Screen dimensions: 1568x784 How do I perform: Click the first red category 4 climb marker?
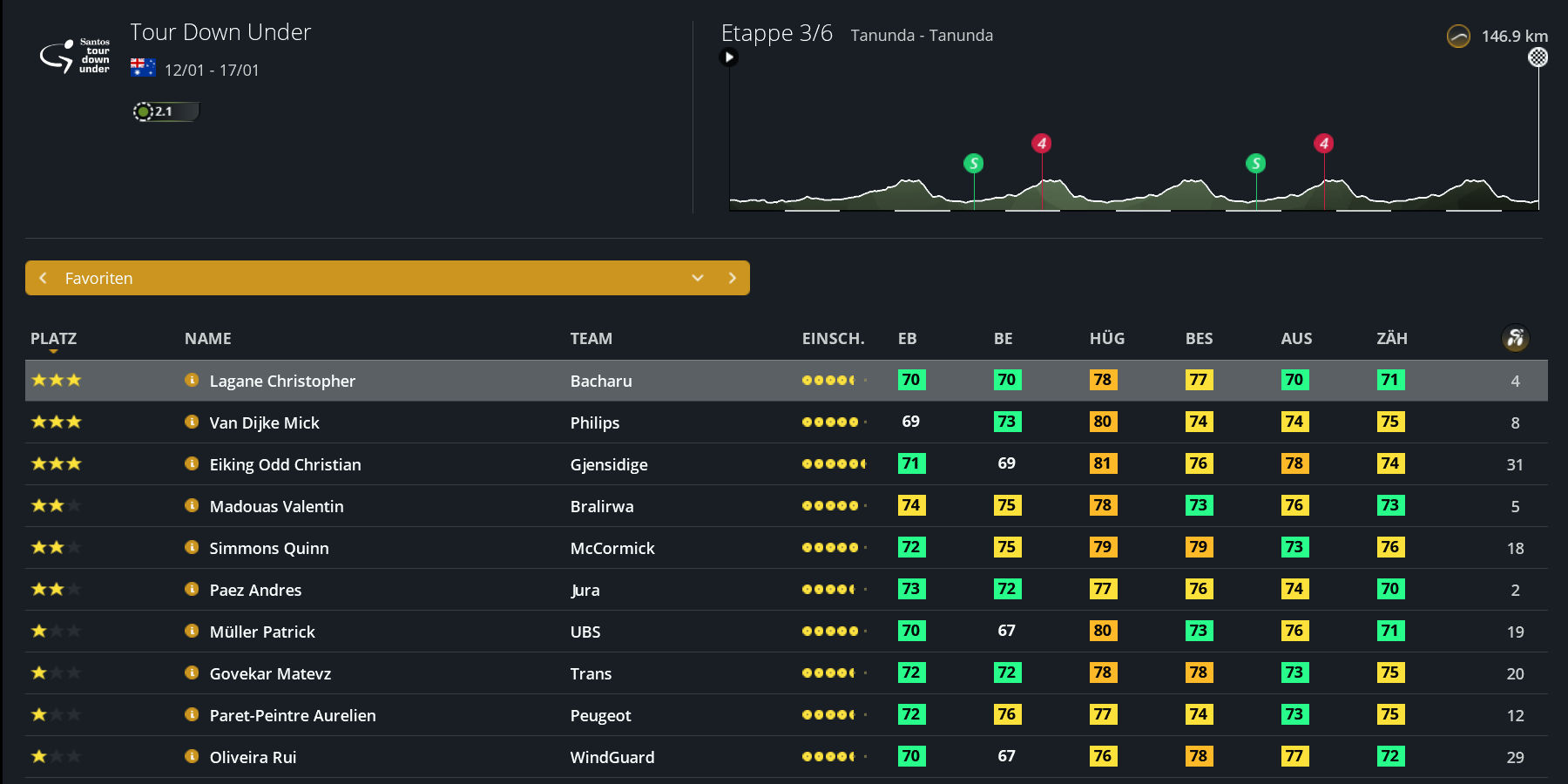pyautogui.click(x=1042, y=143)
